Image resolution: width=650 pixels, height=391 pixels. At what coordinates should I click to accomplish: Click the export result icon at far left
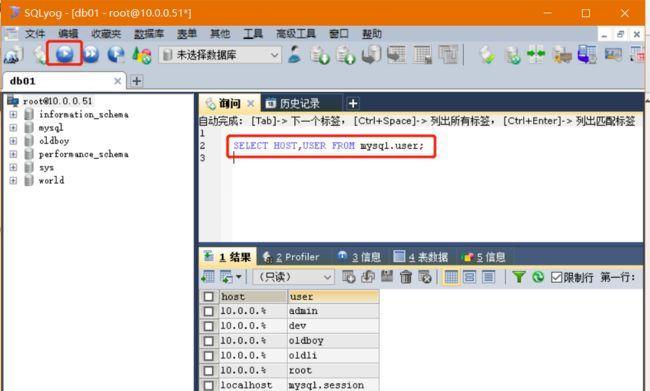click(x=208, y=277)
